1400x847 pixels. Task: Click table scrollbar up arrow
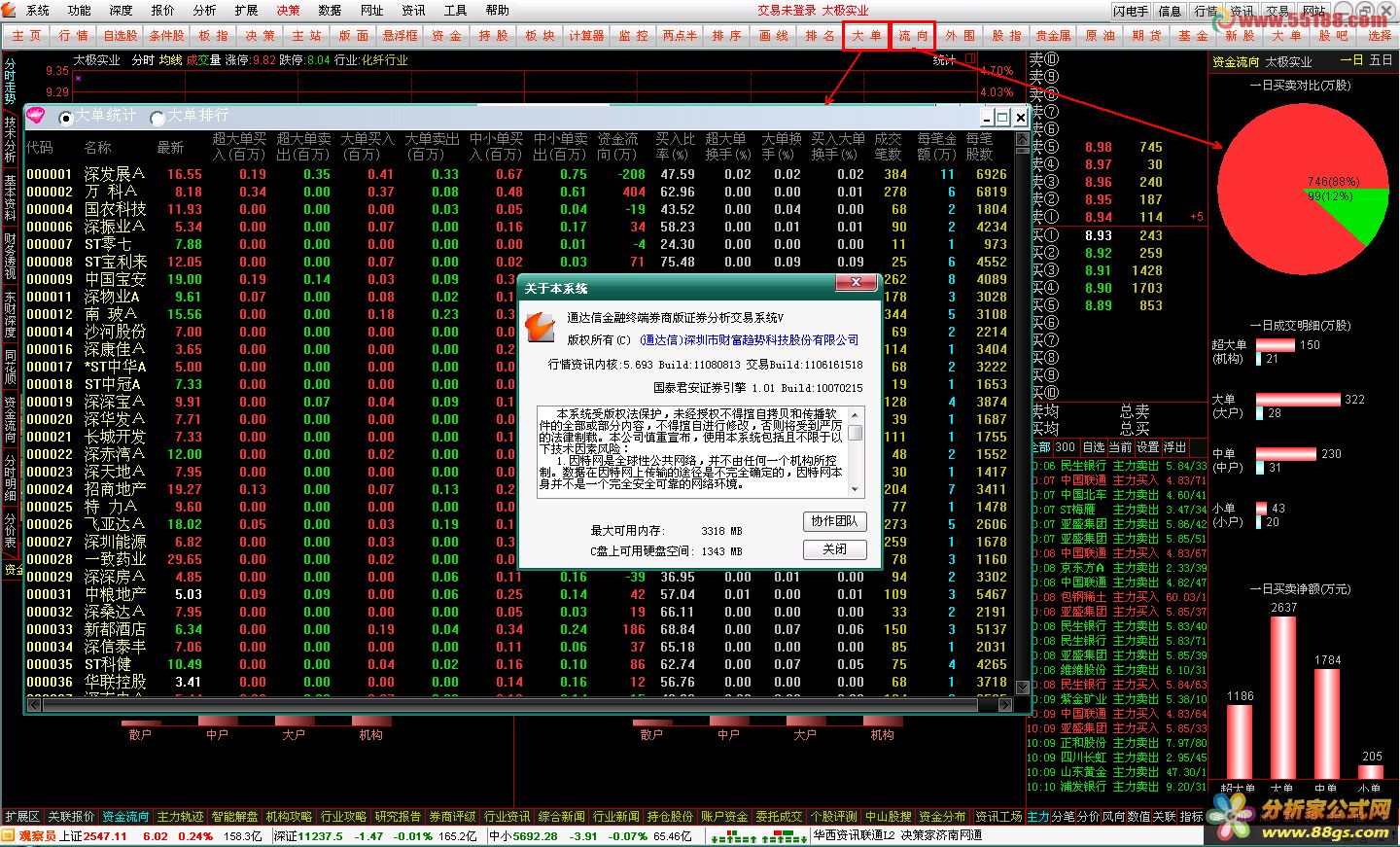tap(1022, 139)
